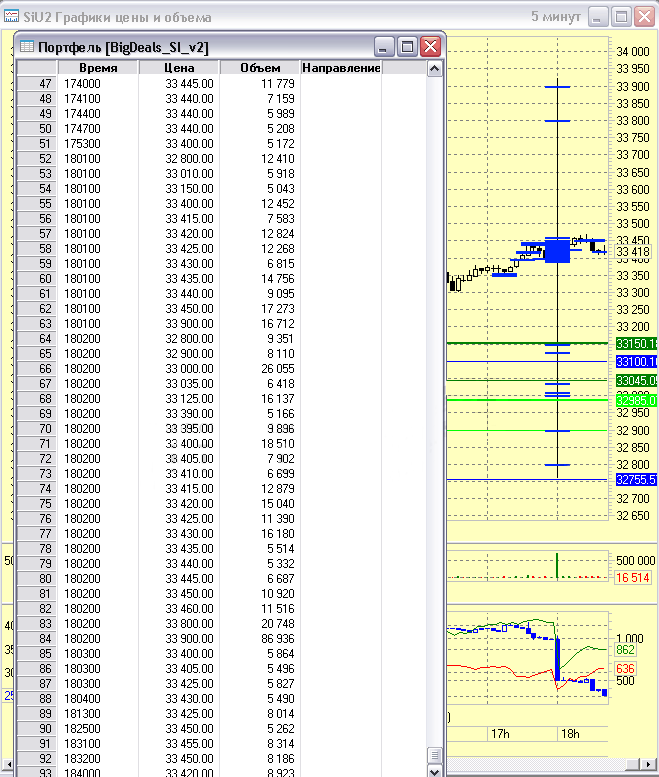The height and width of the screenshot is (777, 659).
Task: Click time 182500 in row 90
Action: pos(82,728)
